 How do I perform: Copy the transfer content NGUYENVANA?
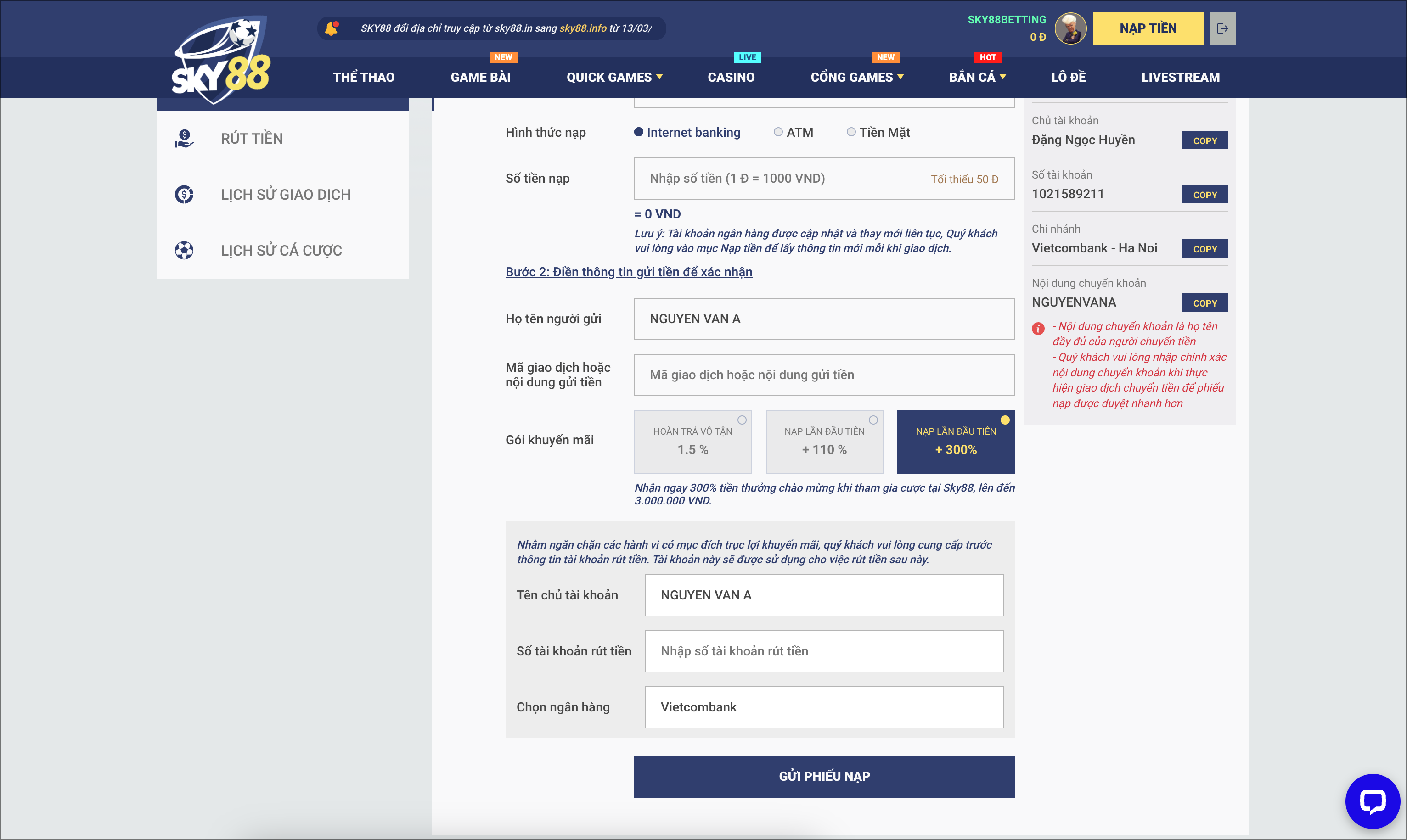pos(1205,303)
